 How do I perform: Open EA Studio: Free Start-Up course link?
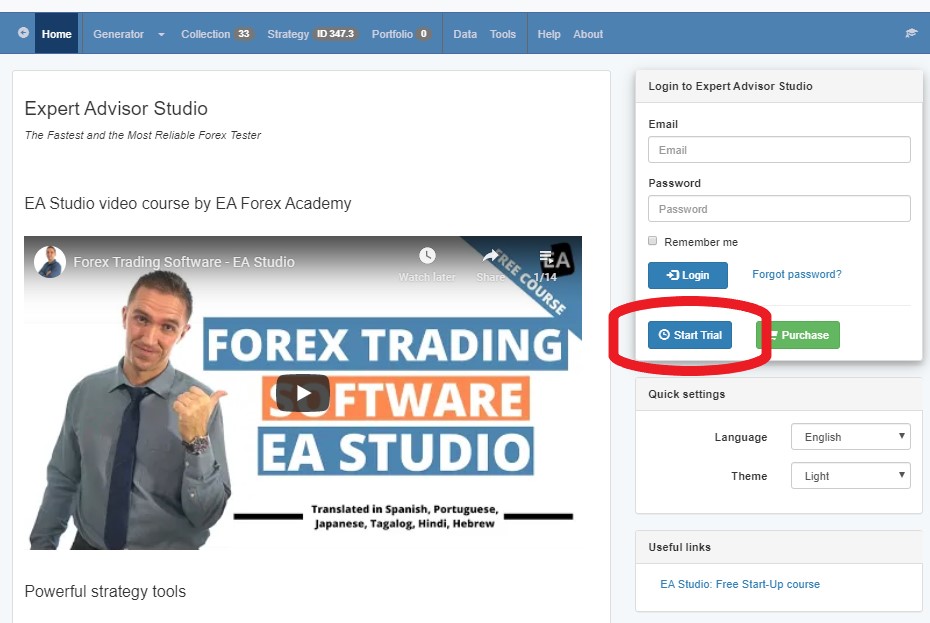740,584
